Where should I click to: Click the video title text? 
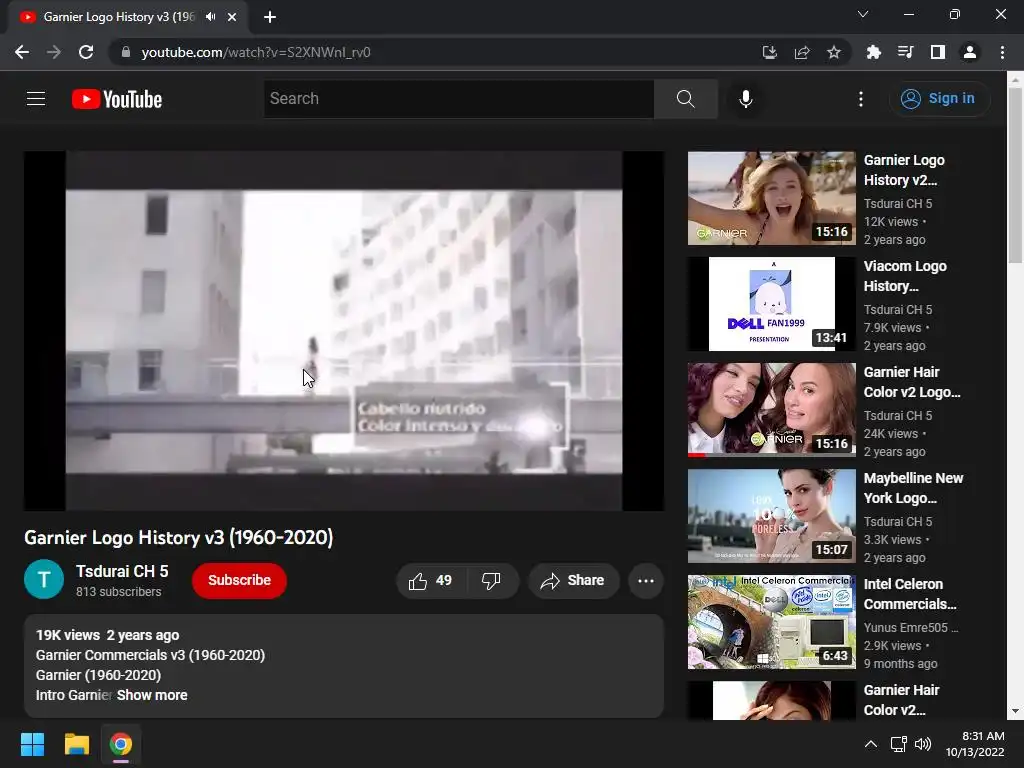[179, 537]
